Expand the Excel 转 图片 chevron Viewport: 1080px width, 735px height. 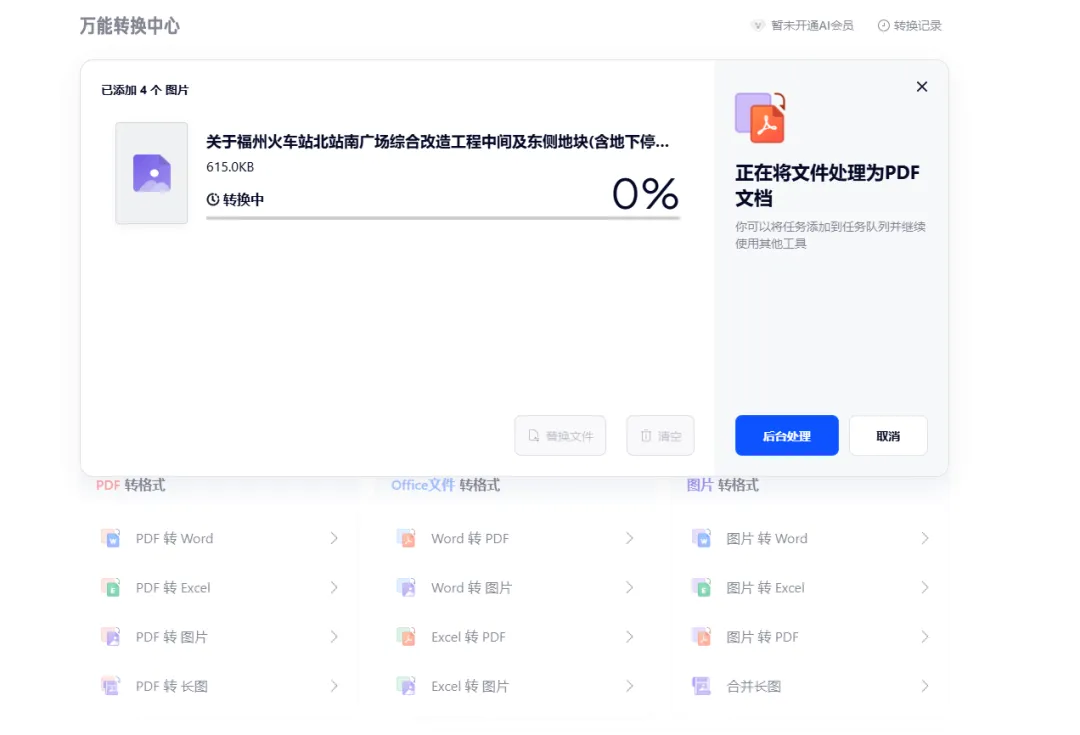pos(630,686)
